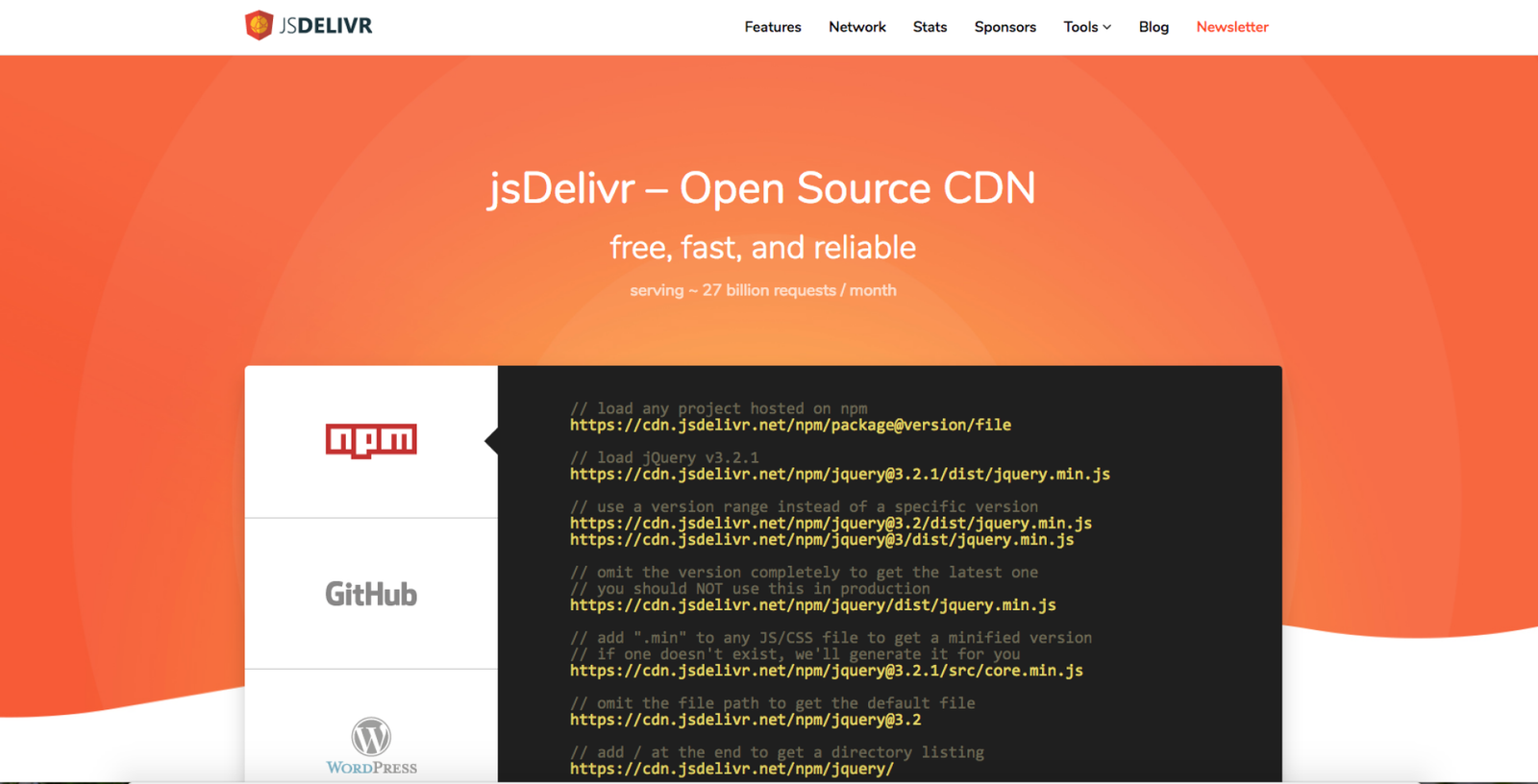
Task: Click the npm/jquery@3.2 default file URL
Action: coord(746,720)
